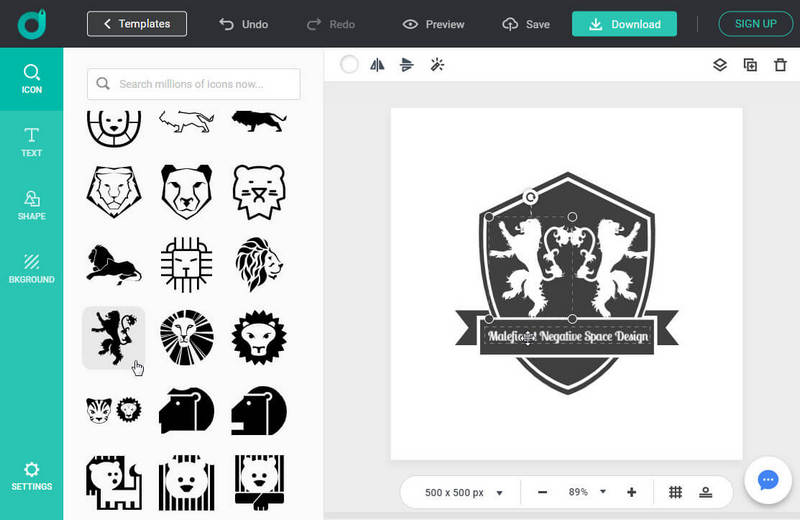This screenshot has width=800, height=520.
Task: Click the icon search input field
Action: point(194,84)
